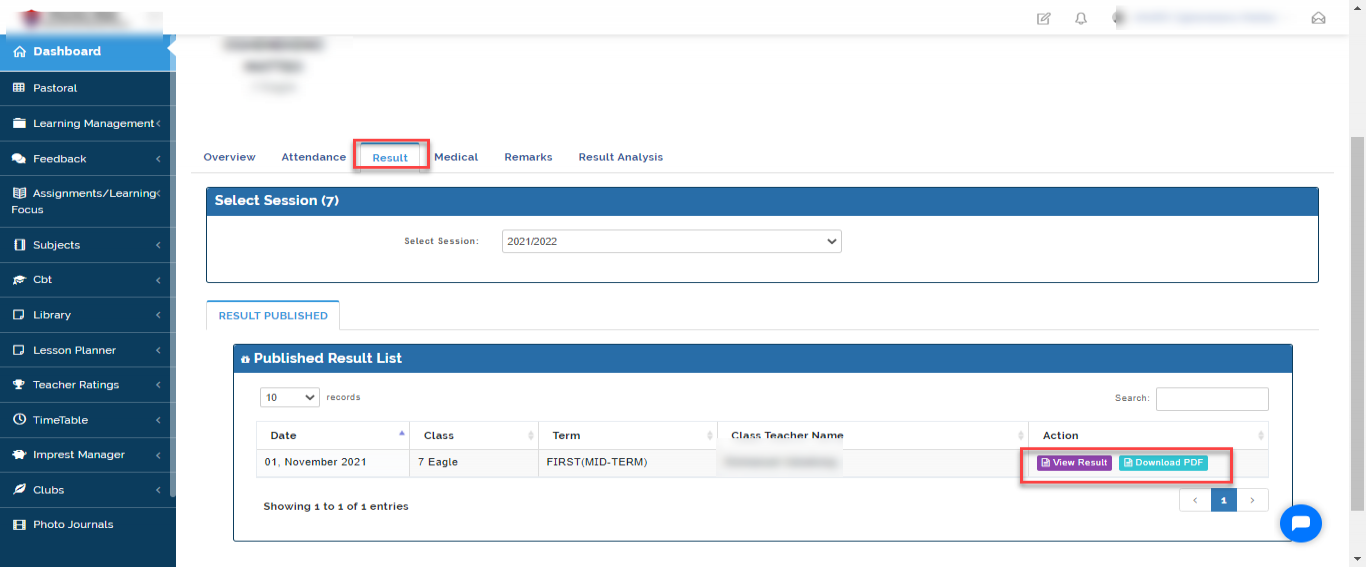Open the Dashboard home icon
This screenshot has width=1366, height=567.
19,51
